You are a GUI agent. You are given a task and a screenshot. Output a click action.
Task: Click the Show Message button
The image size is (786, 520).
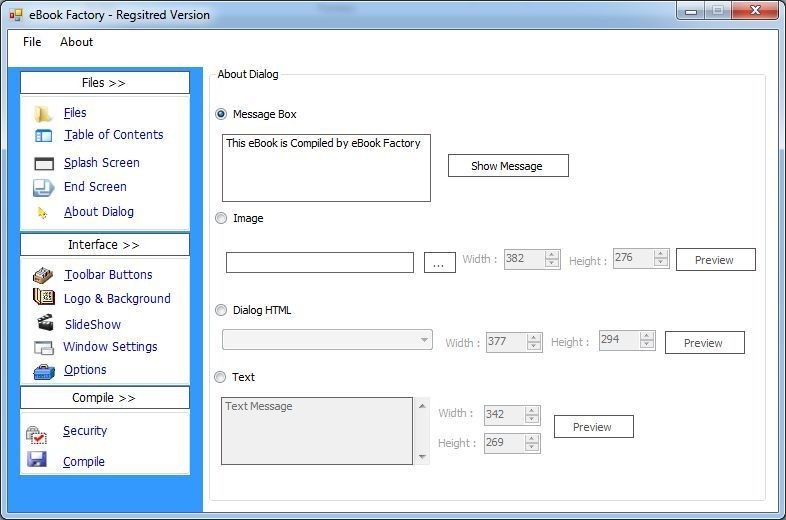[x=508, y=166]
